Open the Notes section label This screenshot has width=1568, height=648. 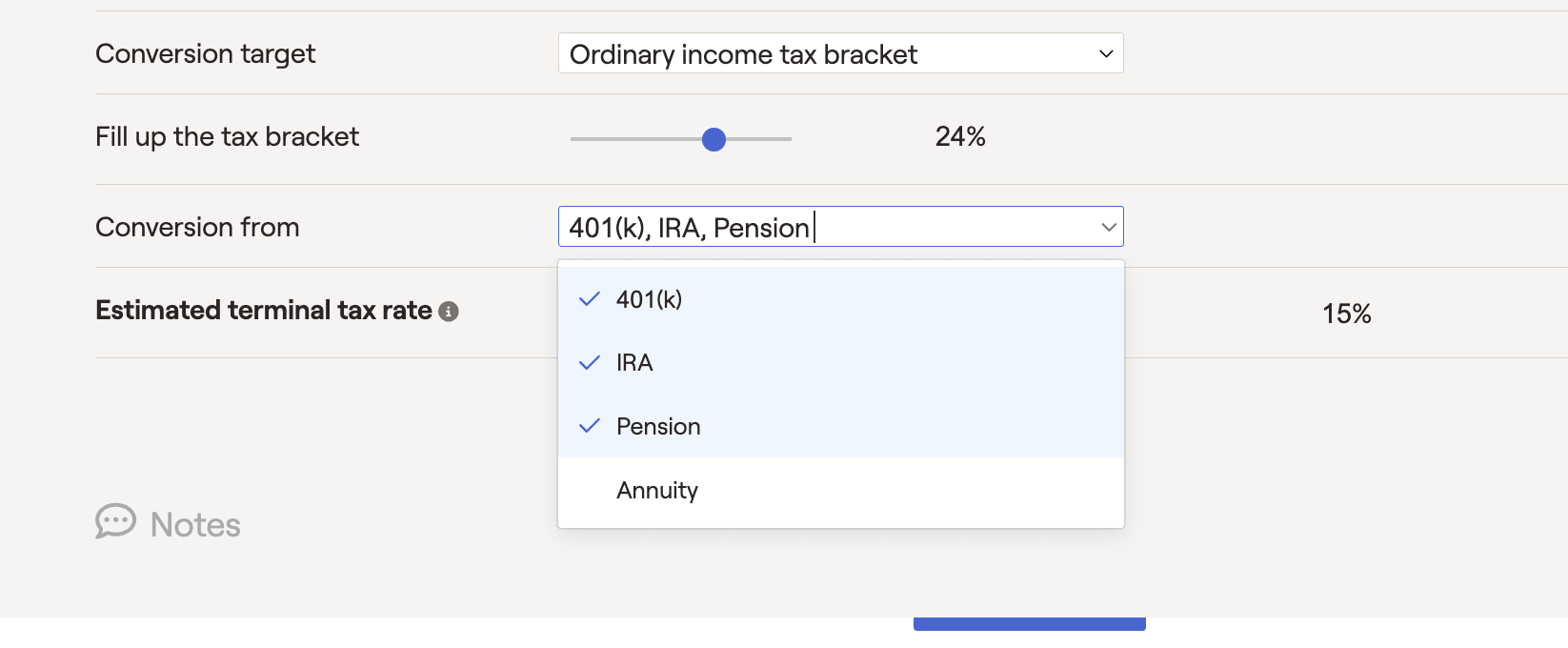[195, 525]
